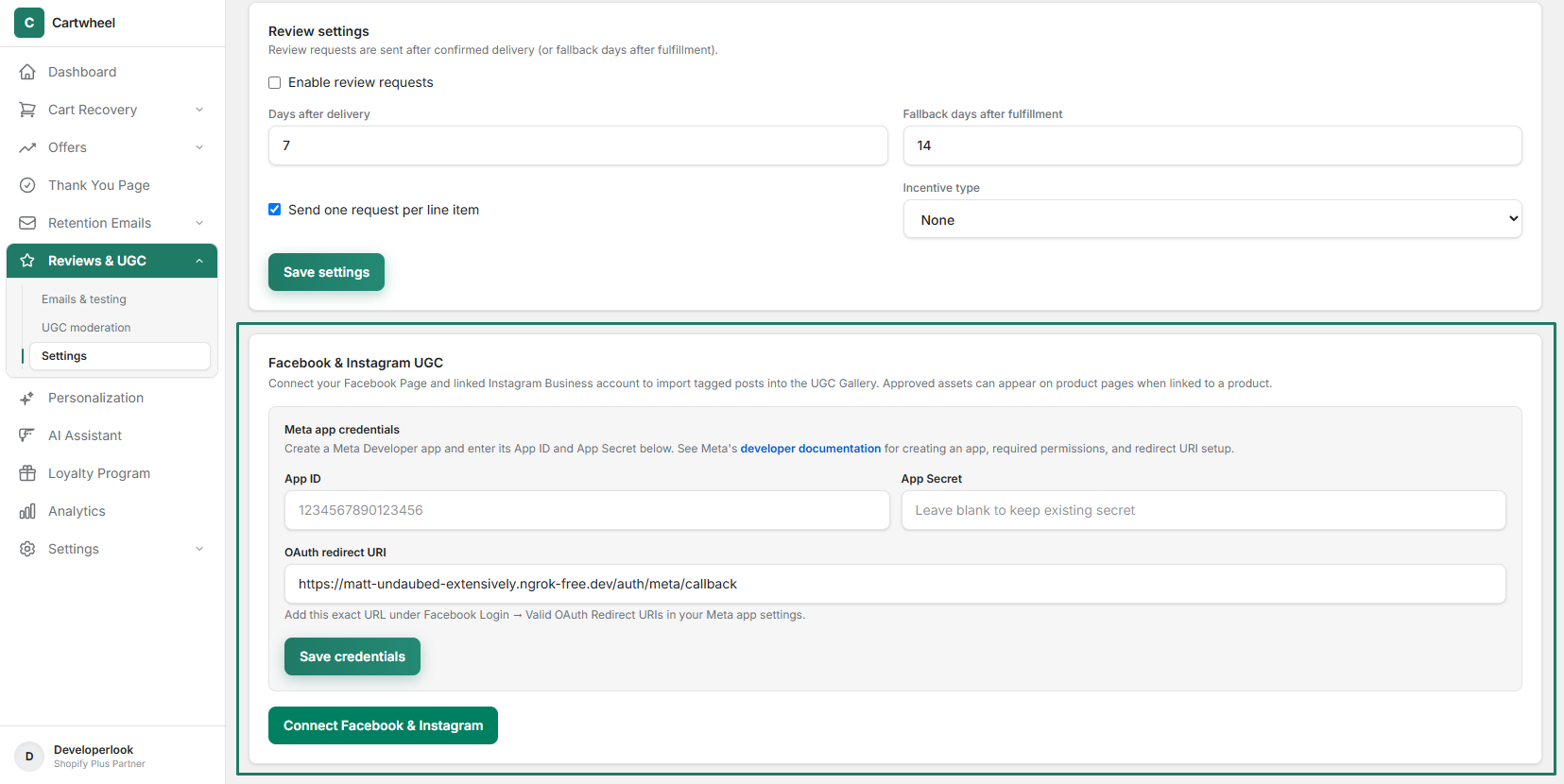Expand the Offers submenu chevron
This screenshot has height=784, width=1564.
pyautogui.click(x=199, y=147)
